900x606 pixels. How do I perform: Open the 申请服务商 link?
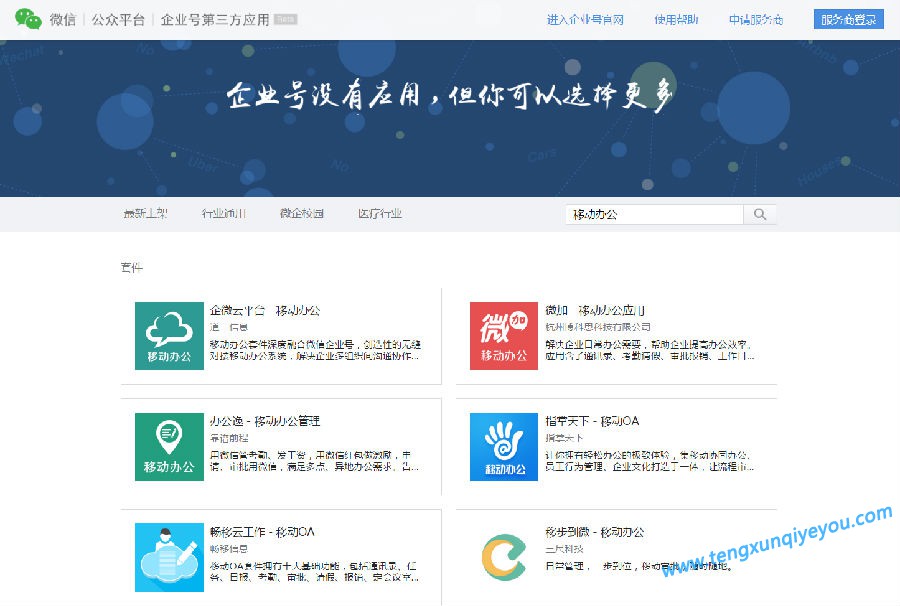(756, 20)
